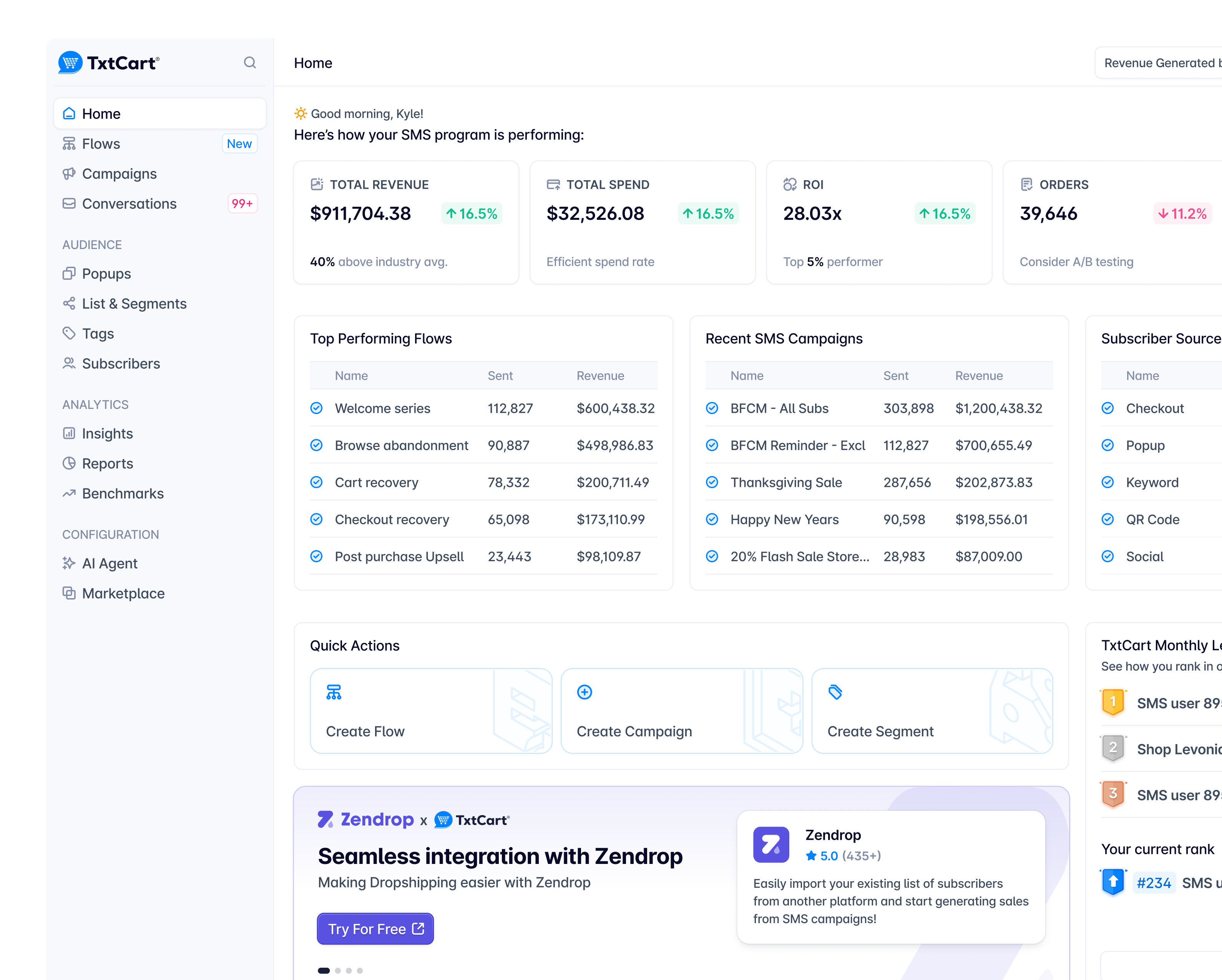Toggle check circle beside Checkout source
Viewport: 1222px width, 980px height.
tap(1107, 408)
